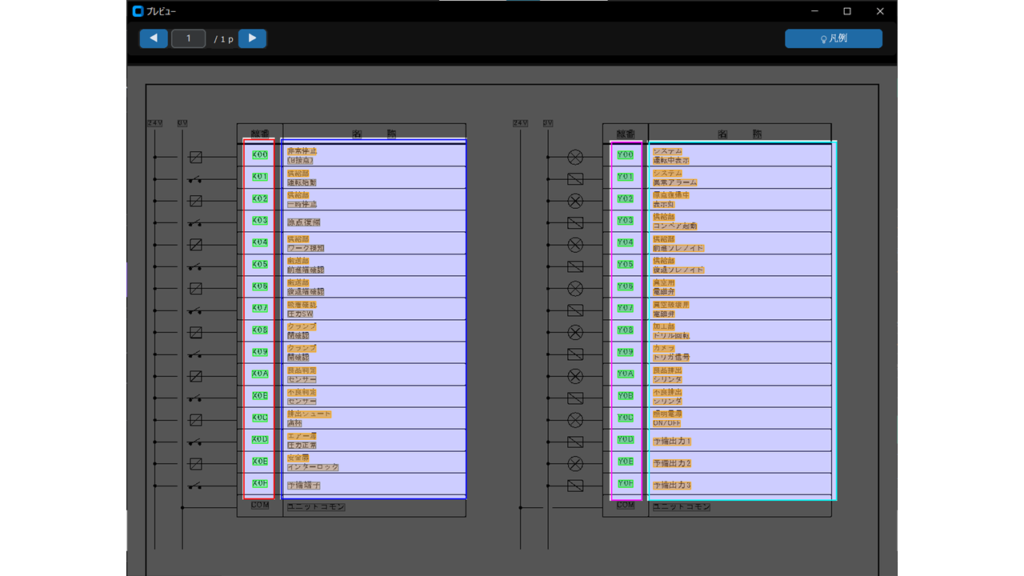Open the 凡例 legend button
Screen dimensions: 1024x576
click(x=833, y=39)
